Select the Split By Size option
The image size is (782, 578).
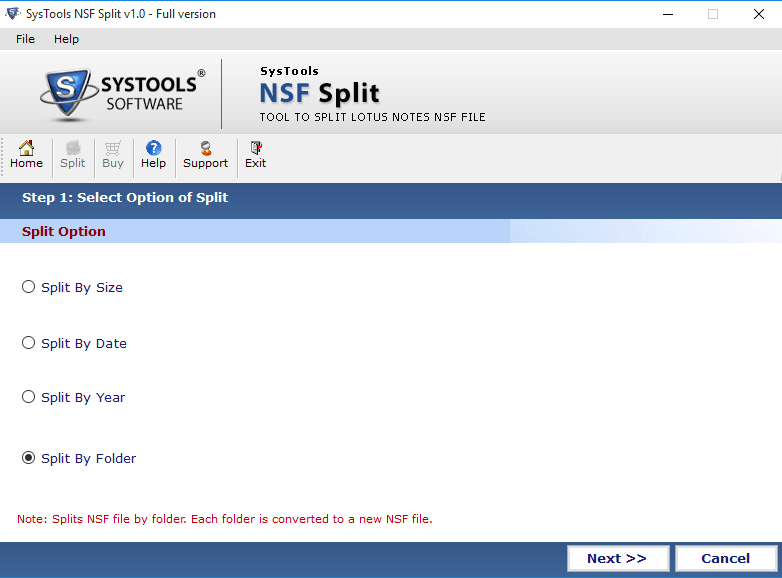72,287
